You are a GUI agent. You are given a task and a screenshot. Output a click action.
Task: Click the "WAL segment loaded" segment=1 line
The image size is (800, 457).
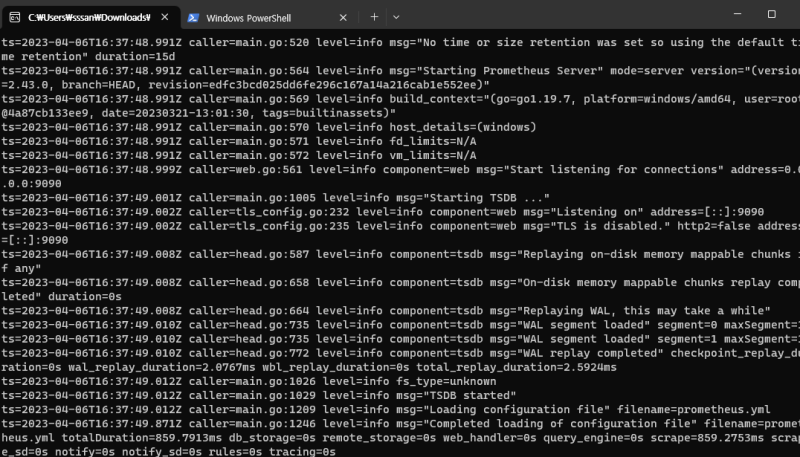point(400,339)
